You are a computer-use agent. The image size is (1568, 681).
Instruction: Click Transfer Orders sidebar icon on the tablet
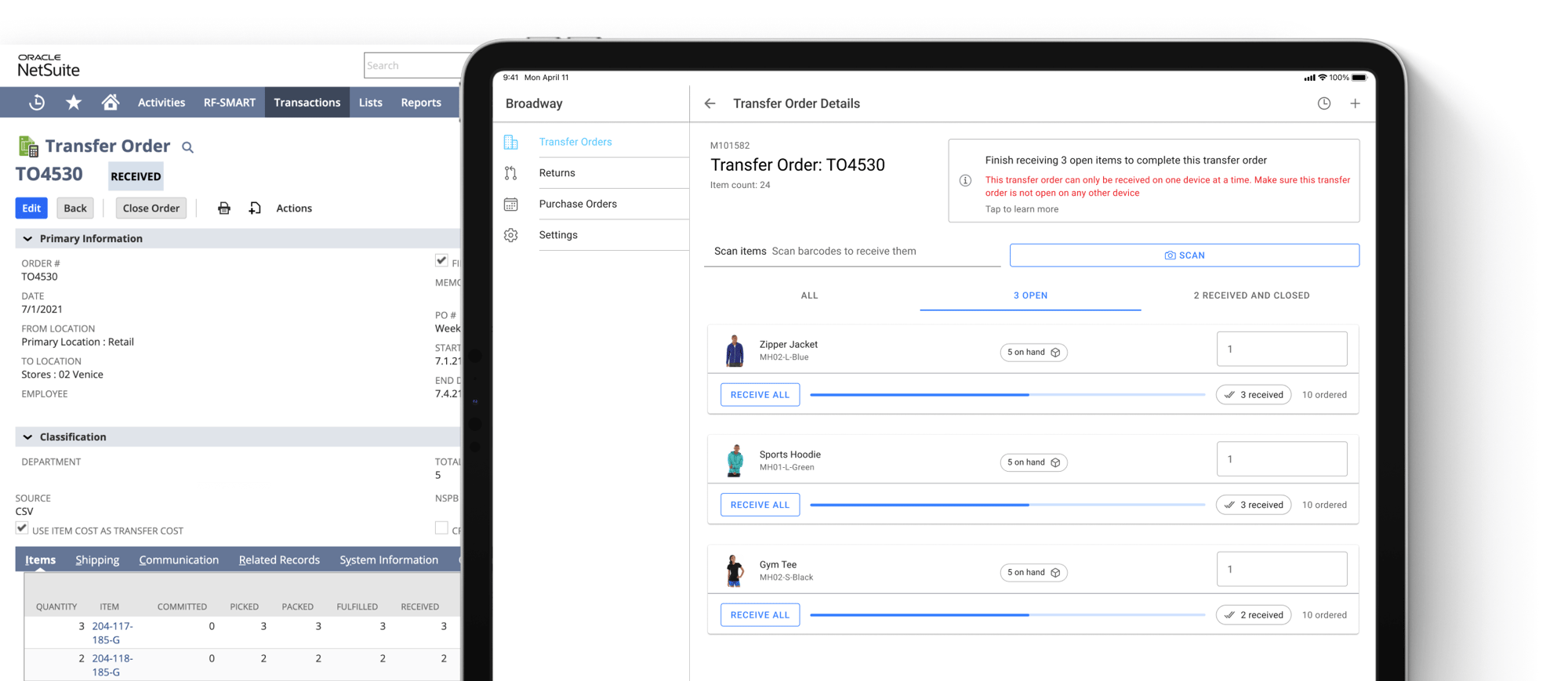[511, 142]
